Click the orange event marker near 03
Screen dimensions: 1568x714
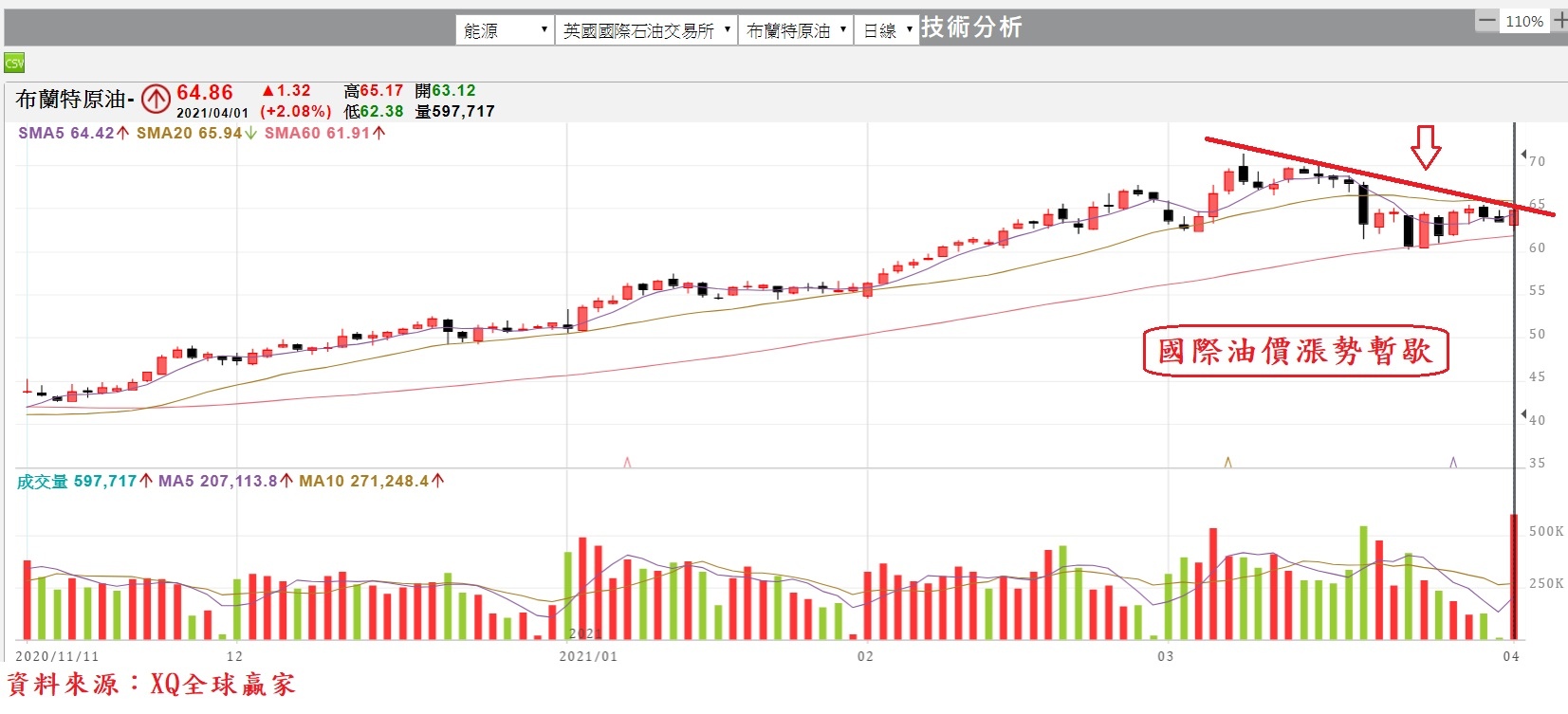[1228, 462]
